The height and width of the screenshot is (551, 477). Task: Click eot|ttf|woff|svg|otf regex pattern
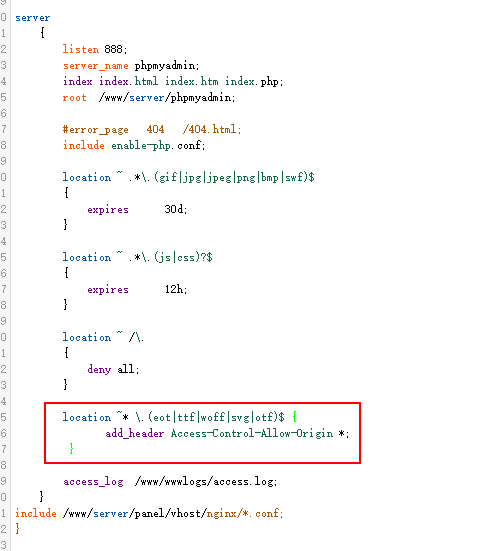(216, 417)
